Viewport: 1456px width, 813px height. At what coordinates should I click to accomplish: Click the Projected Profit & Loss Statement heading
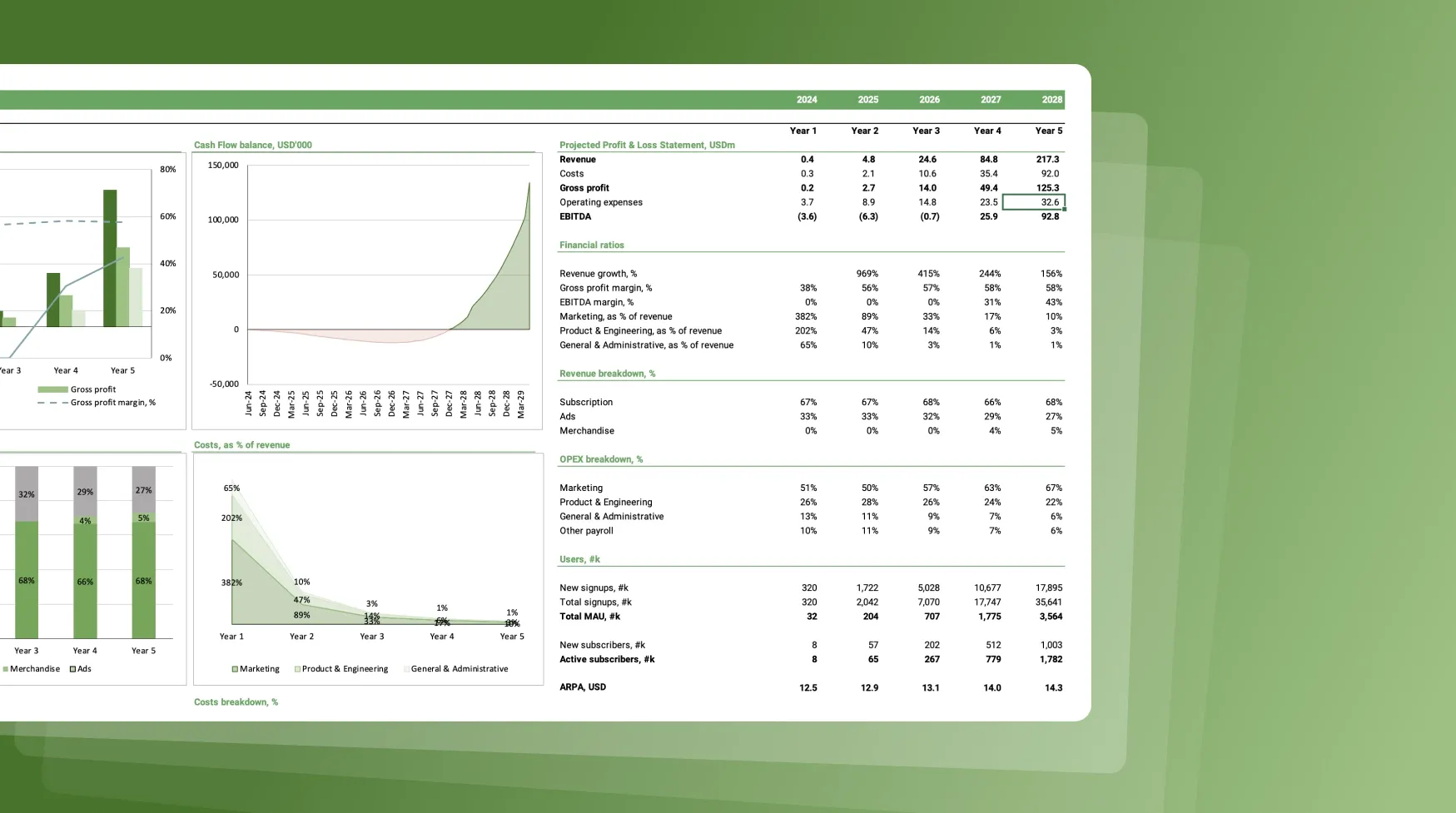(x=647, y=145)
